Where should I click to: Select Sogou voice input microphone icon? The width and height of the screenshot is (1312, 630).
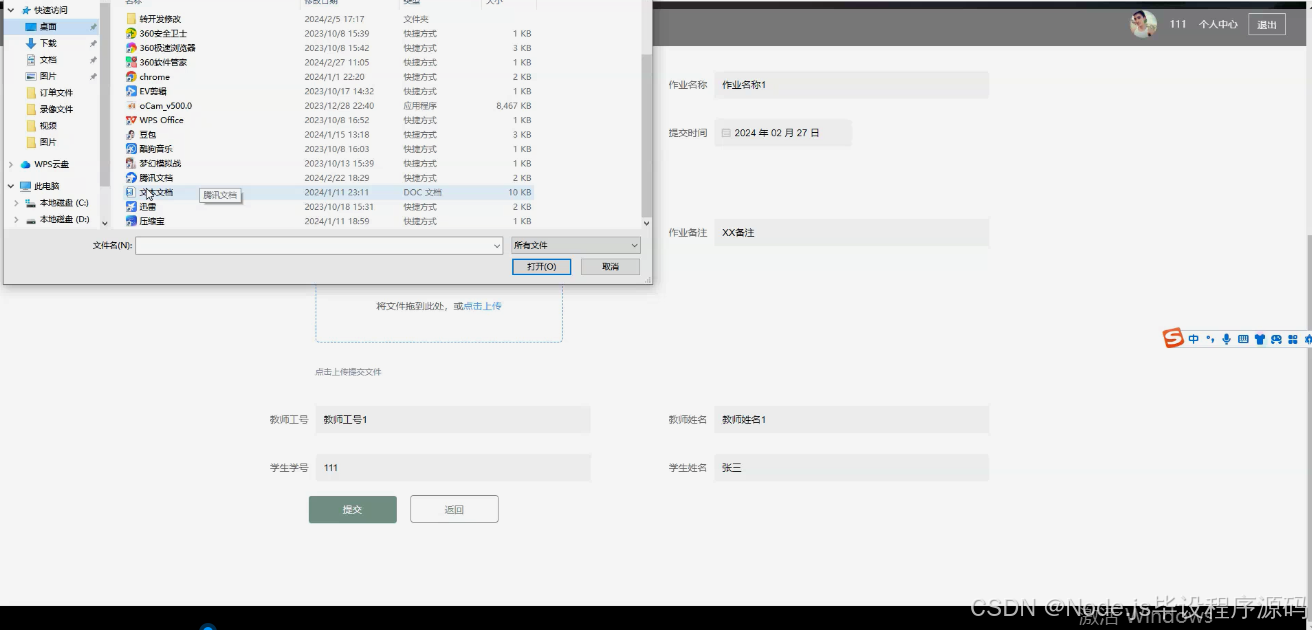coord(1227,338)
